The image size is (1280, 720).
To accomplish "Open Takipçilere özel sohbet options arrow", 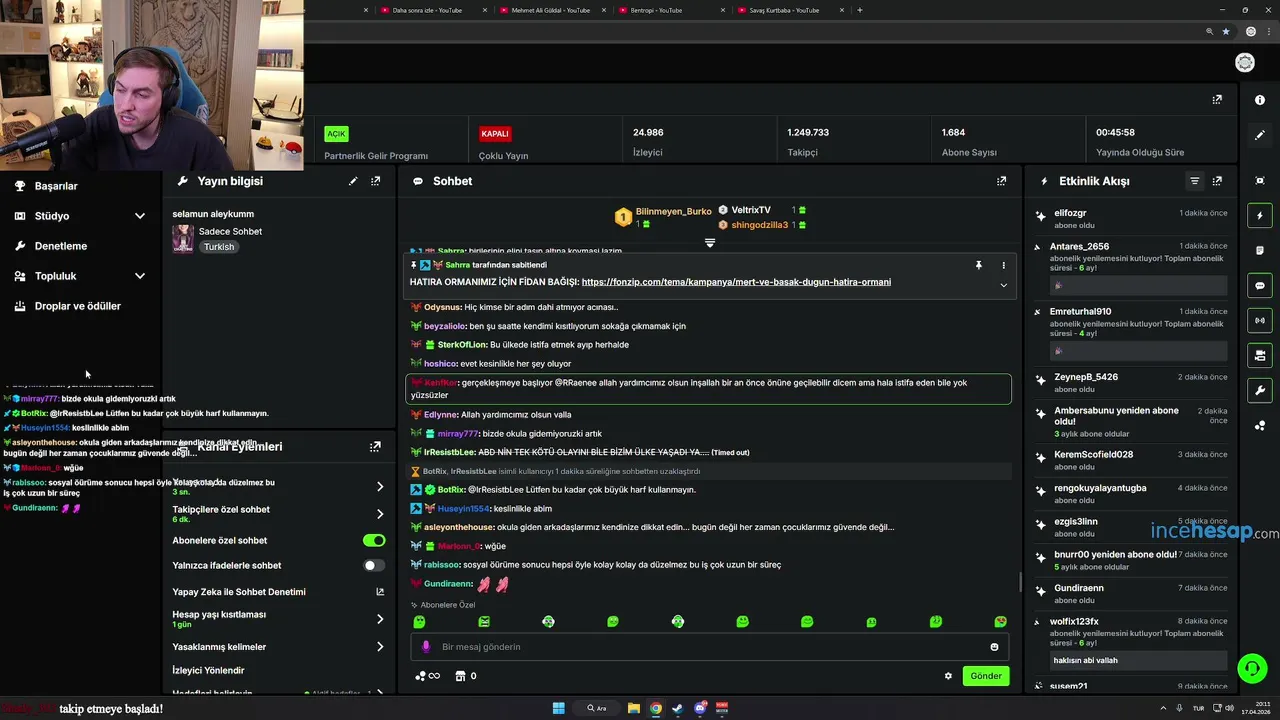I will [380, 514].
